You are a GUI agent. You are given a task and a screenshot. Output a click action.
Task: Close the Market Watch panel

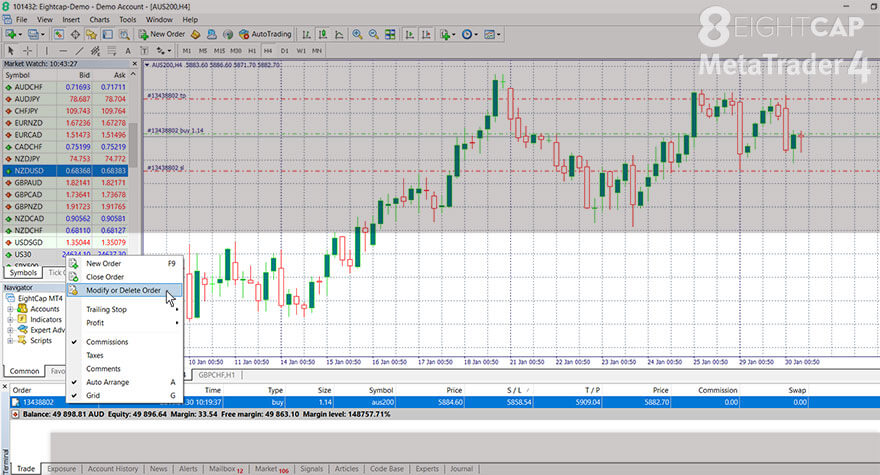[134, 64]
